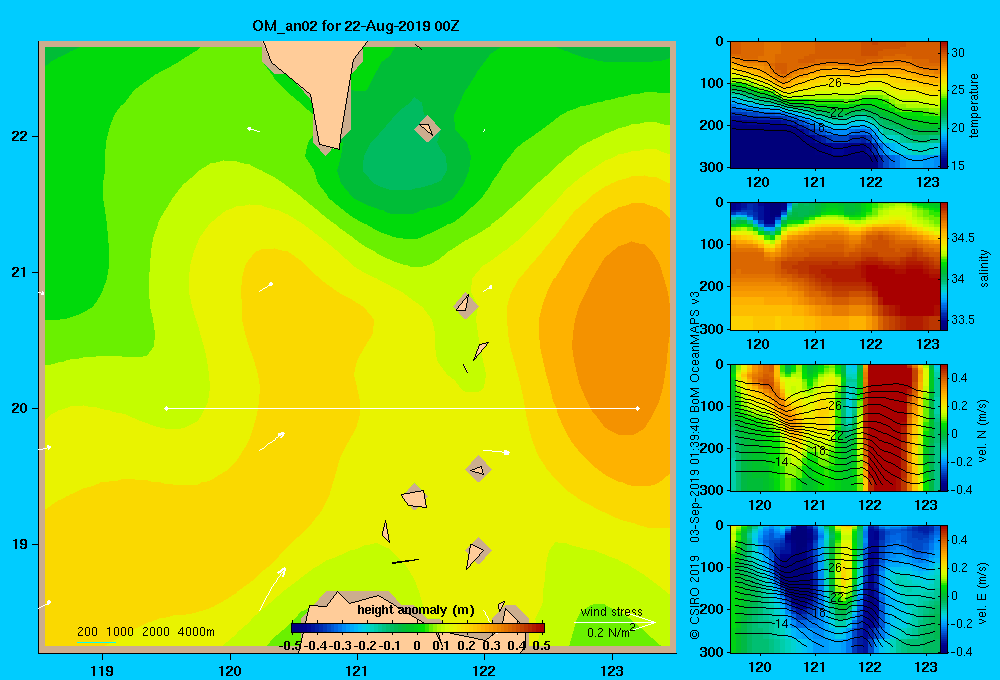Click the latitude label 20 on map
Viewport: 1000px width, 680px height.
(x=20, y=408)
